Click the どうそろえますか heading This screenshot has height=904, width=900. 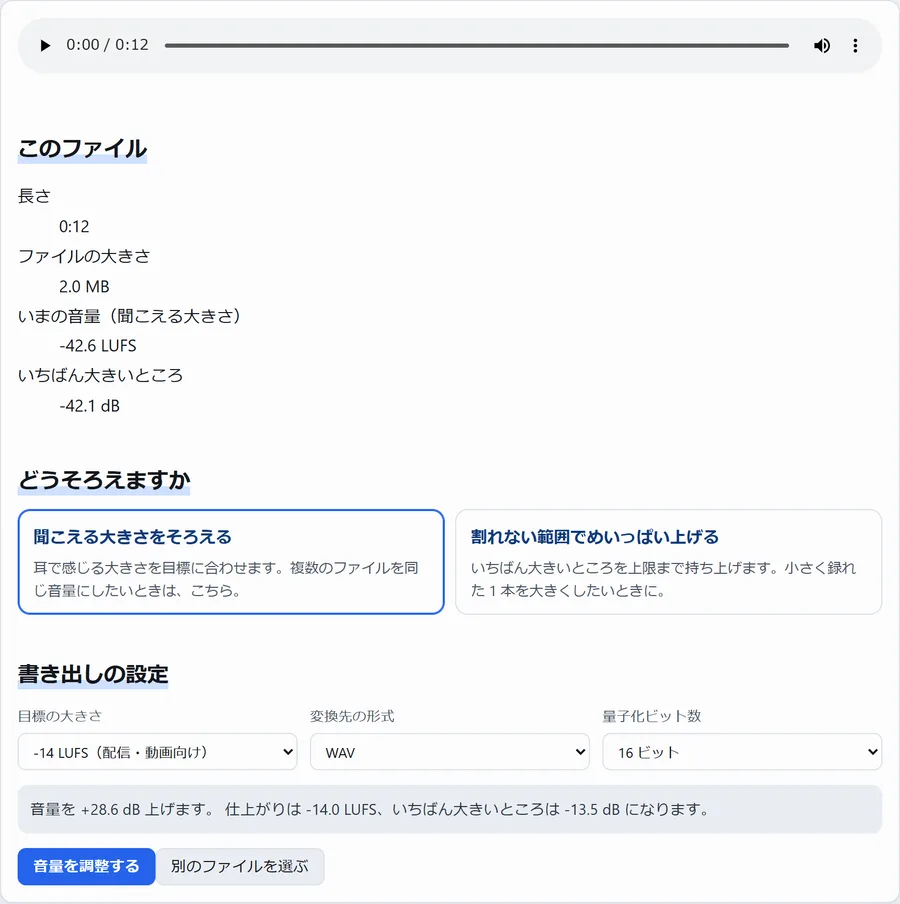point(104,480)
